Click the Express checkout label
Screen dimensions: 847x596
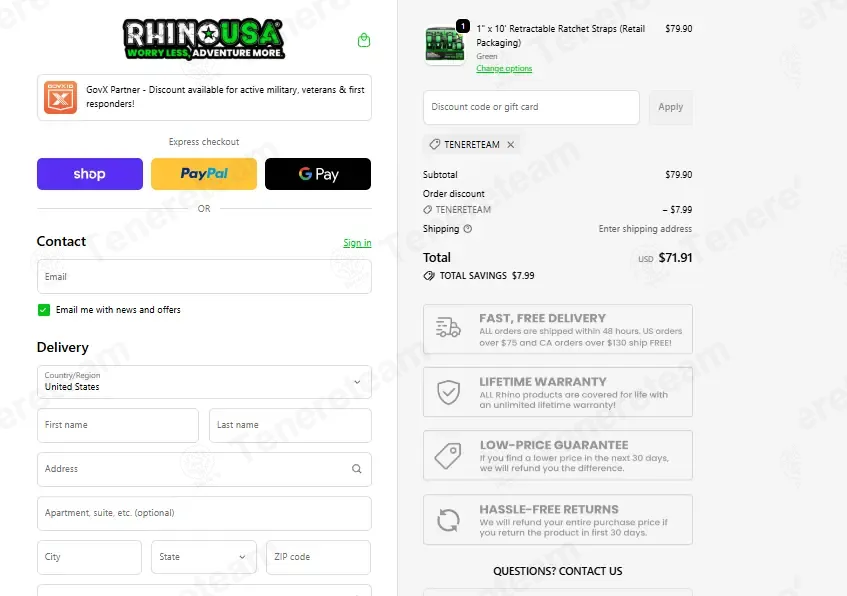[x=204, y=142]
